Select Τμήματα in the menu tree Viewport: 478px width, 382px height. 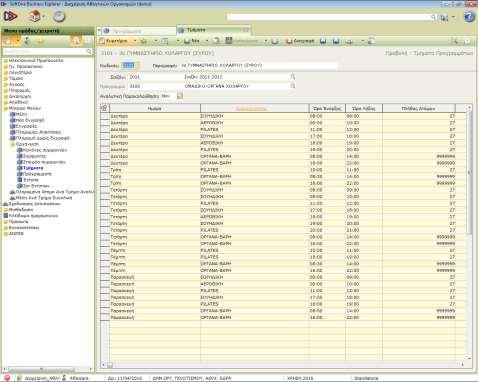tap(33, 168)
